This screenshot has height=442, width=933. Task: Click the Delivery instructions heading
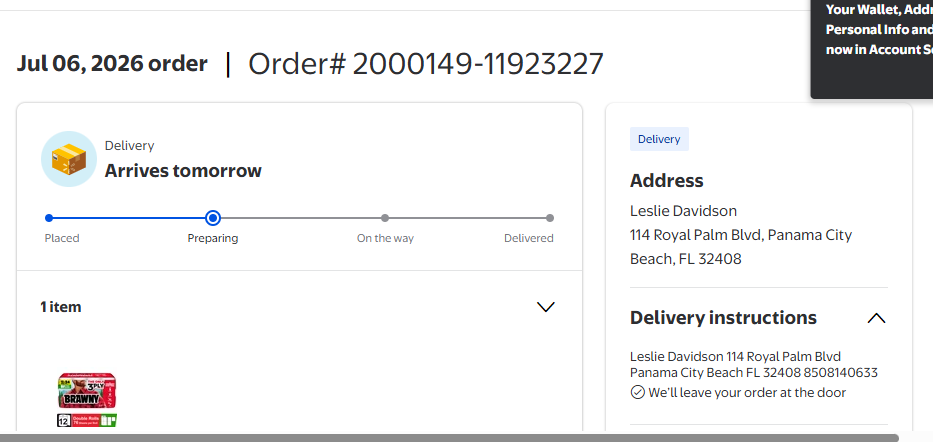tap(723, 318)
